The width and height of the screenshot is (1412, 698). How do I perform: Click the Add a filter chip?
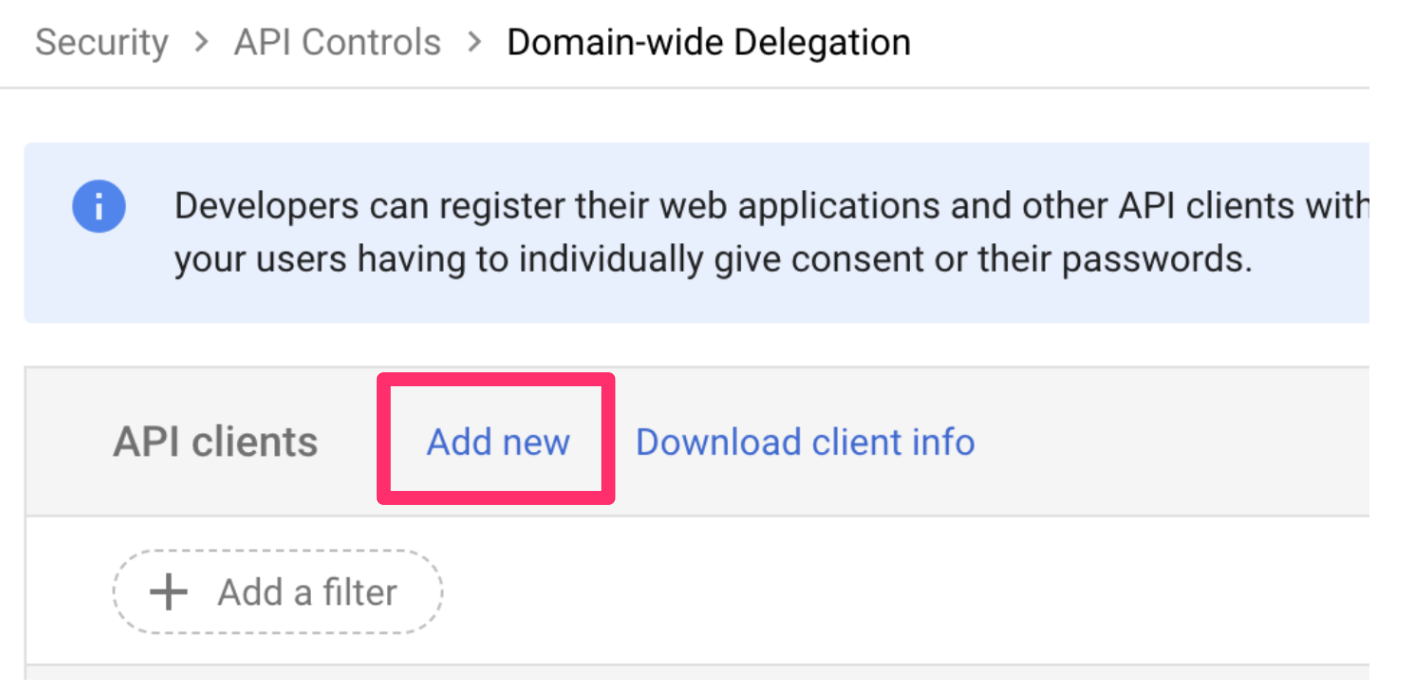277,592
